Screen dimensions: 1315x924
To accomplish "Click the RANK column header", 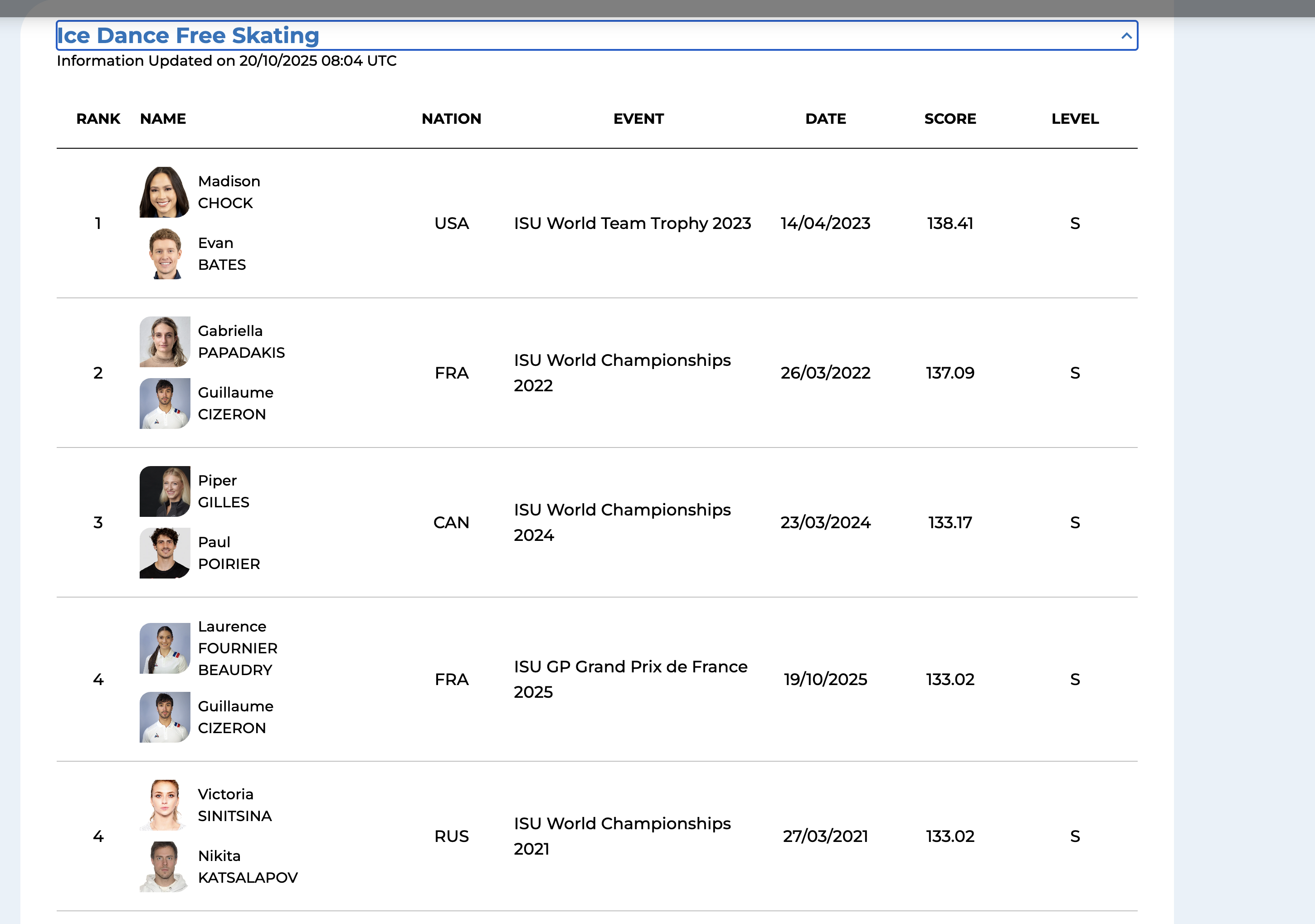I will [98, 118].
